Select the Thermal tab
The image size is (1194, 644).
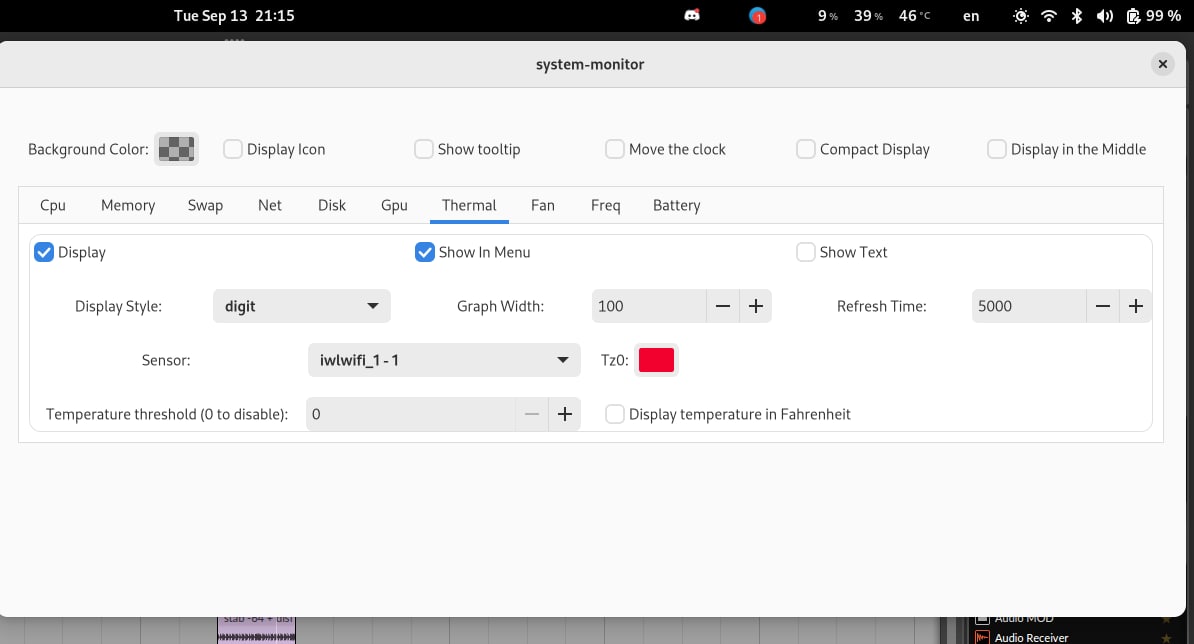pyautogui.click(x=469, y=205)
